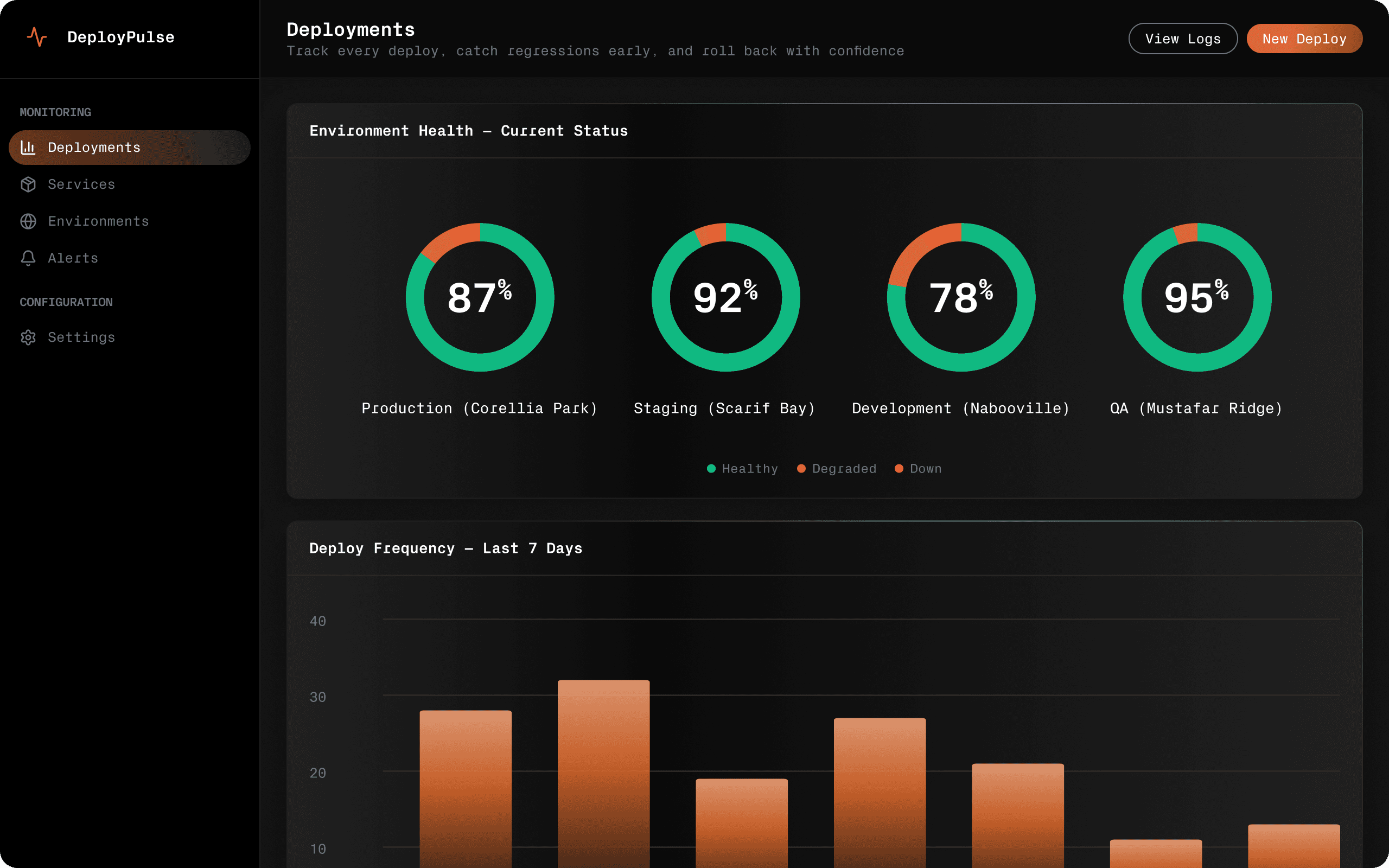Click the DeployPulse brand name
The height and width of the screenshot is (868, 1389).
[120, 37]
